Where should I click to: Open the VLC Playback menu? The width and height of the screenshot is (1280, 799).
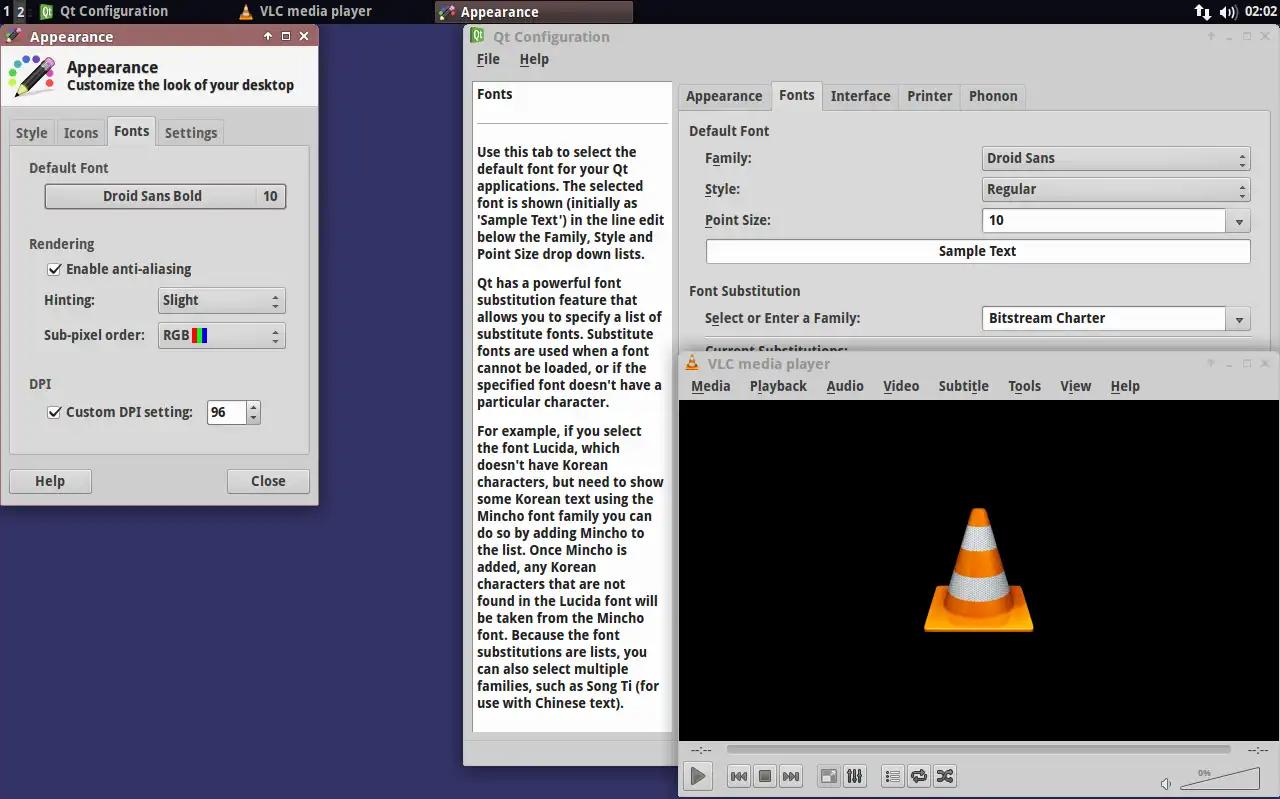pos(778,386)
